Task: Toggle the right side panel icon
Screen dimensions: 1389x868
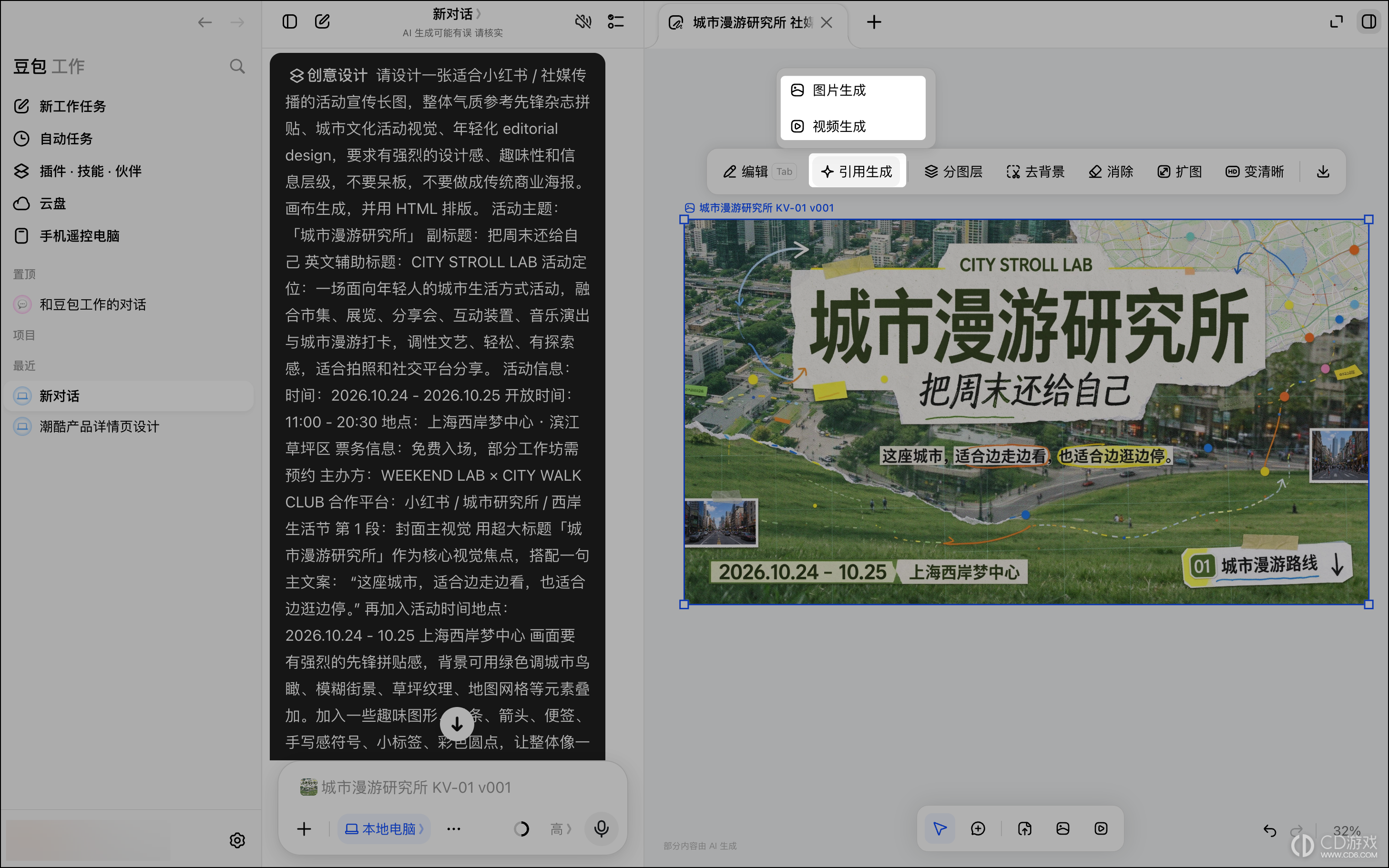Action: [x=1369, y=22]
